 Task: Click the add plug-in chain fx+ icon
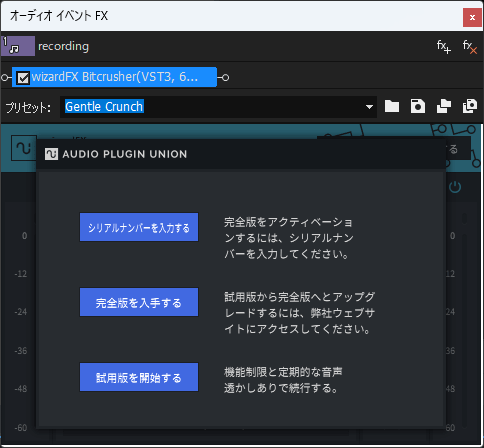444,47
